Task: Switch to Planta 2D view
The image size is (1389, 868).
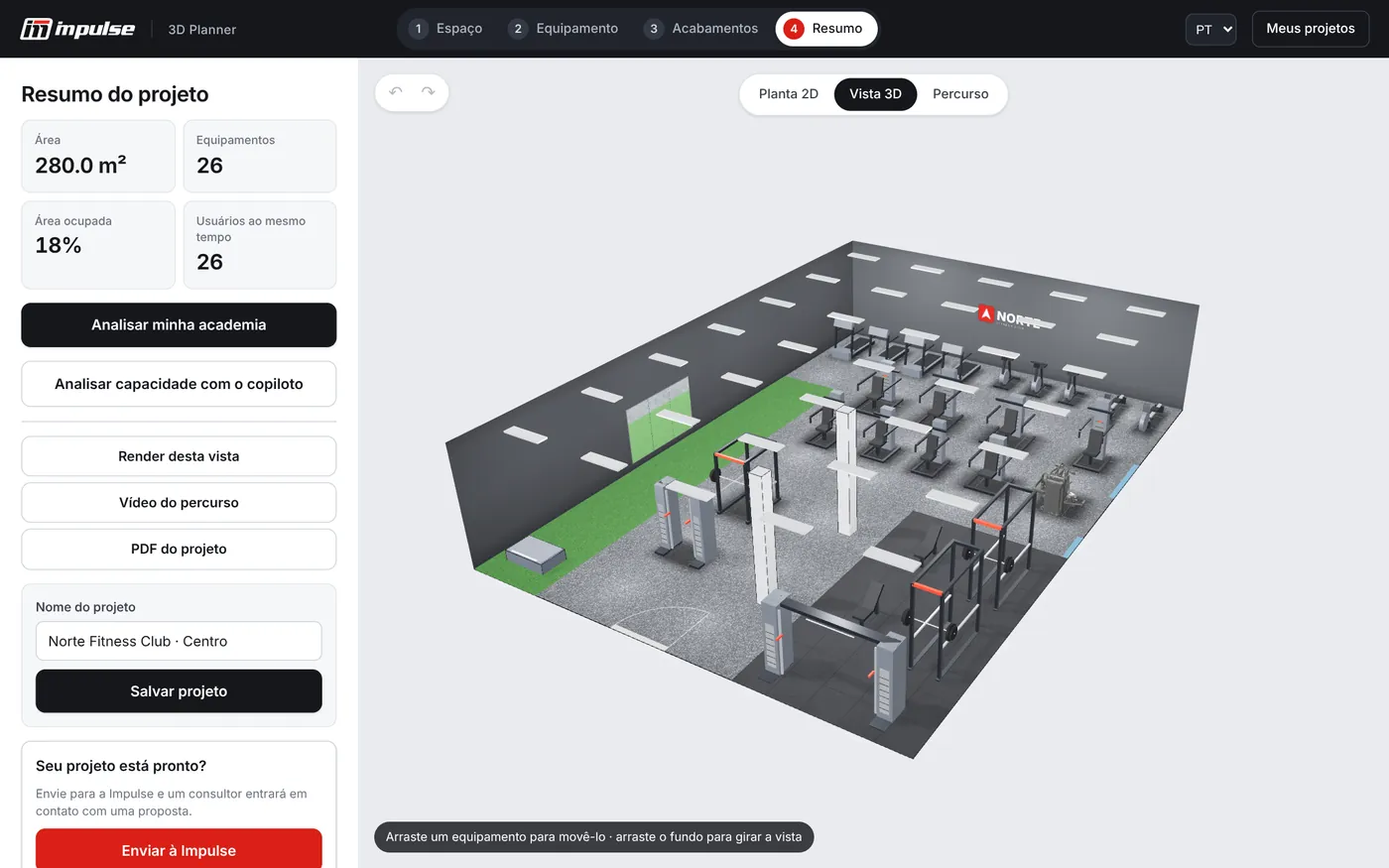Action: 789,94
